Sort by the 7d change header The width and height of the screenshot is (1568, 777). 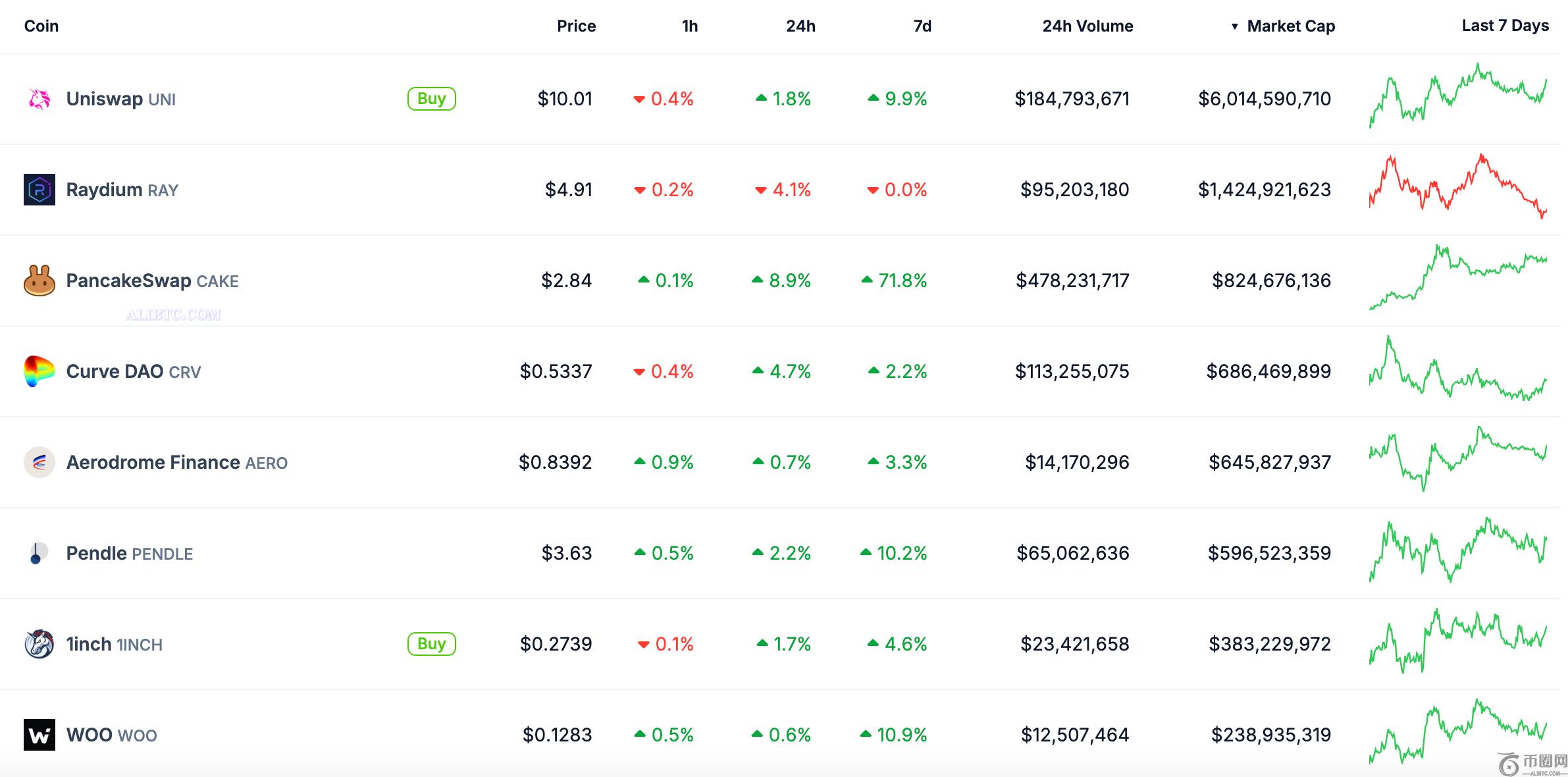(x=922, y=26)
